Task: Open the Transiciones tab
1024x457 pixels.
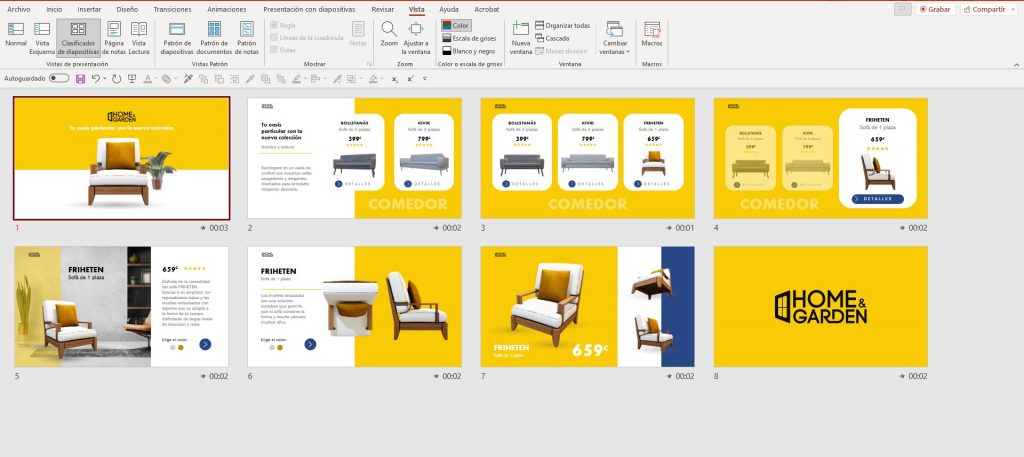Action: click(x=172, y=9)
